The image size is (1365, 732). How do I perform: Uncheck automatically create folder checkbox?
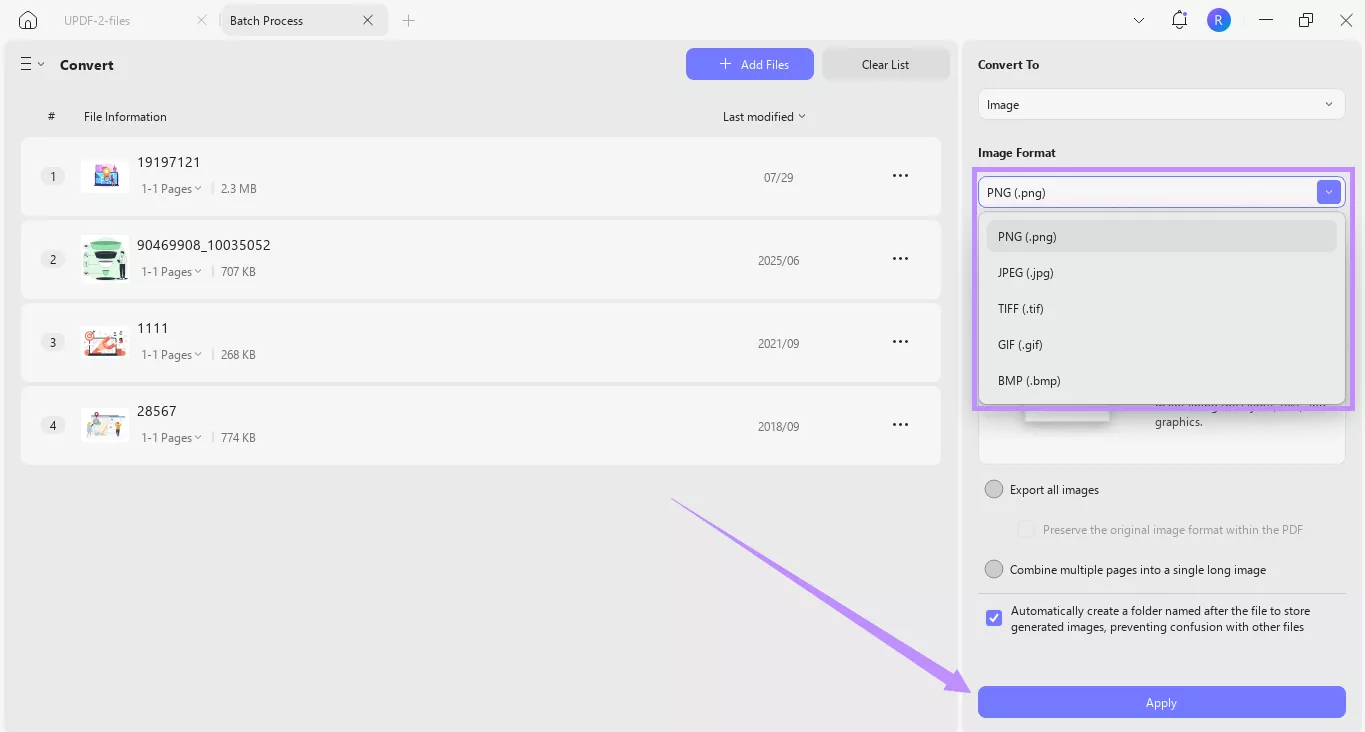[994, 618]
